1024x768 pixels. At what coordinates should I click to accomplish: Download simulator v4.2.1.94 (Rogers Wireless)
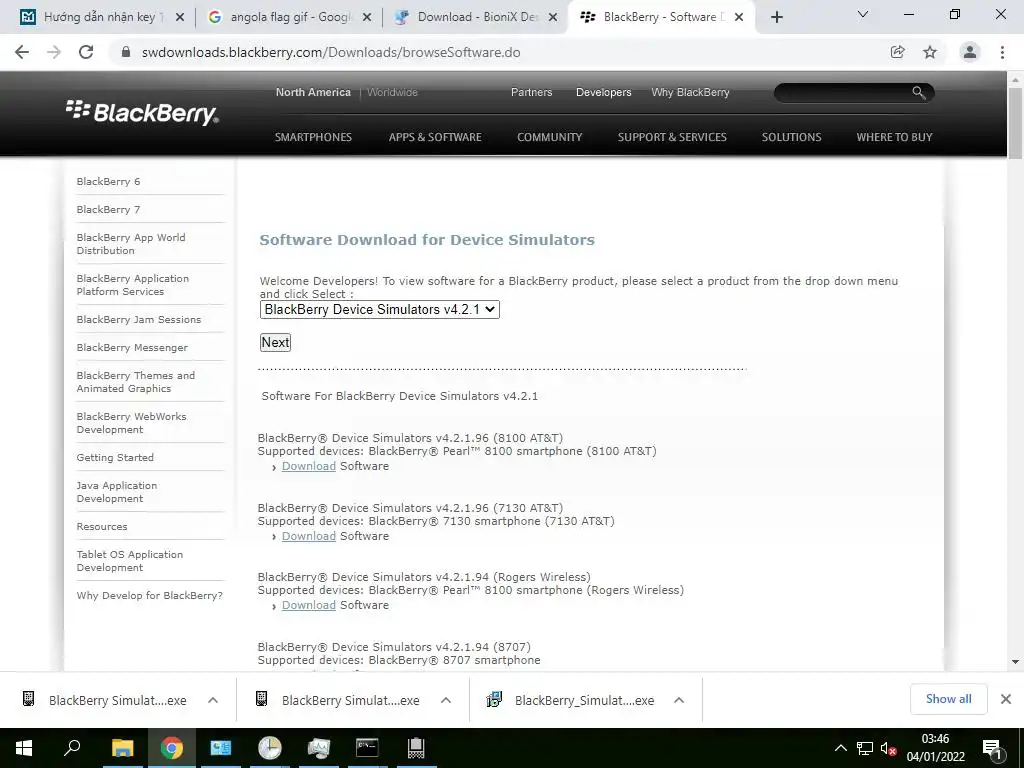pyautogui.click(x=309, y=605)
